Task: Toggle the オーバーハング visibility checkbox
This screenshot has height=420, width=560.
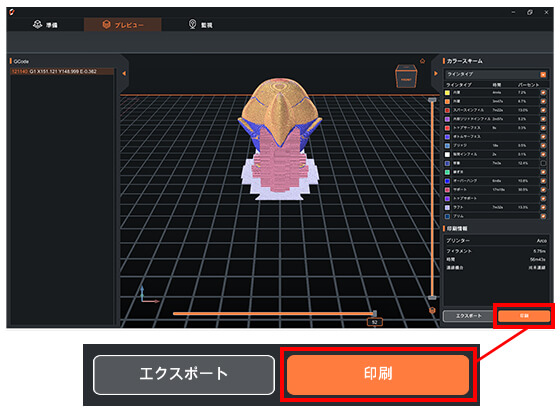Action: (543, 181)
